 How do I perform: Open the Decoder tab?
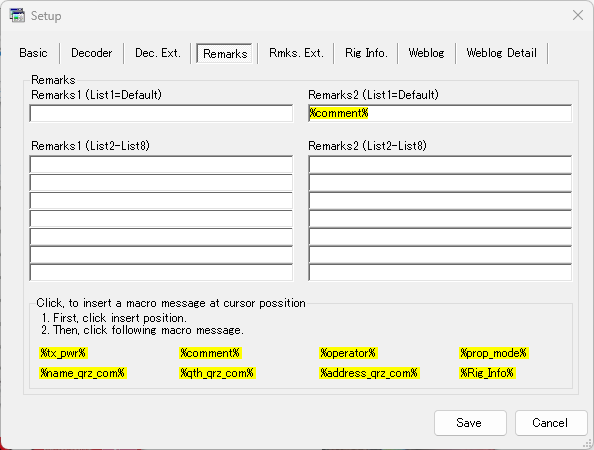click(x=92, y=53)
